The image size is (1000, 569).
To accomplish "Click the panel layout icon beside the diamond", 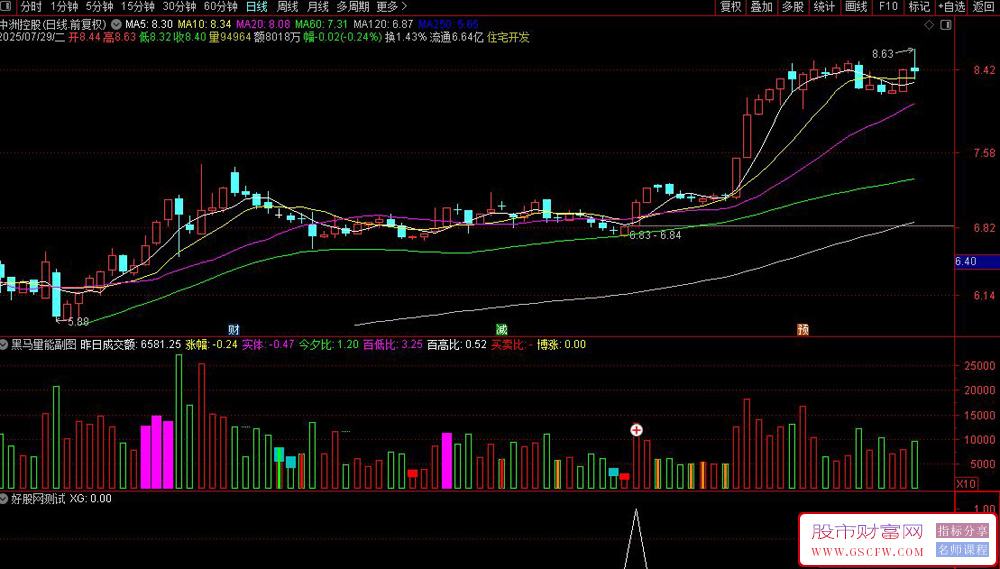I will pos(946,24).
